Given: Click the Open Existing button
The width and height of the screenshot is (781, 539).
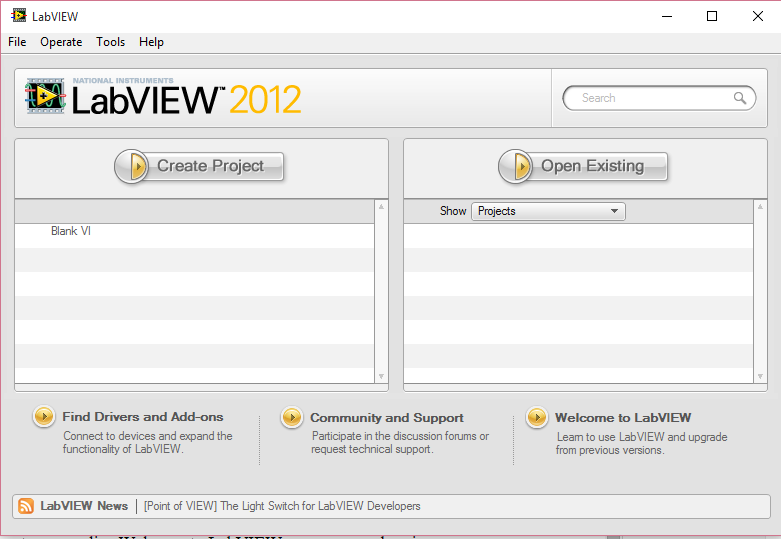Looking at the screenshot, I should [583, 166].
